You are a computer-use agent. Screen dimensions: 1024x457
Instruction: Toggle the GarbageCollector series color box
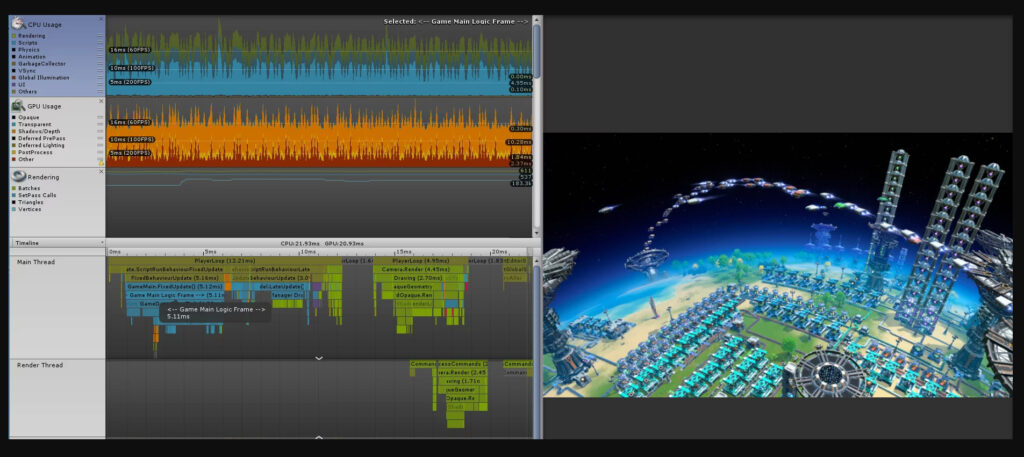[x=14, y=64]
